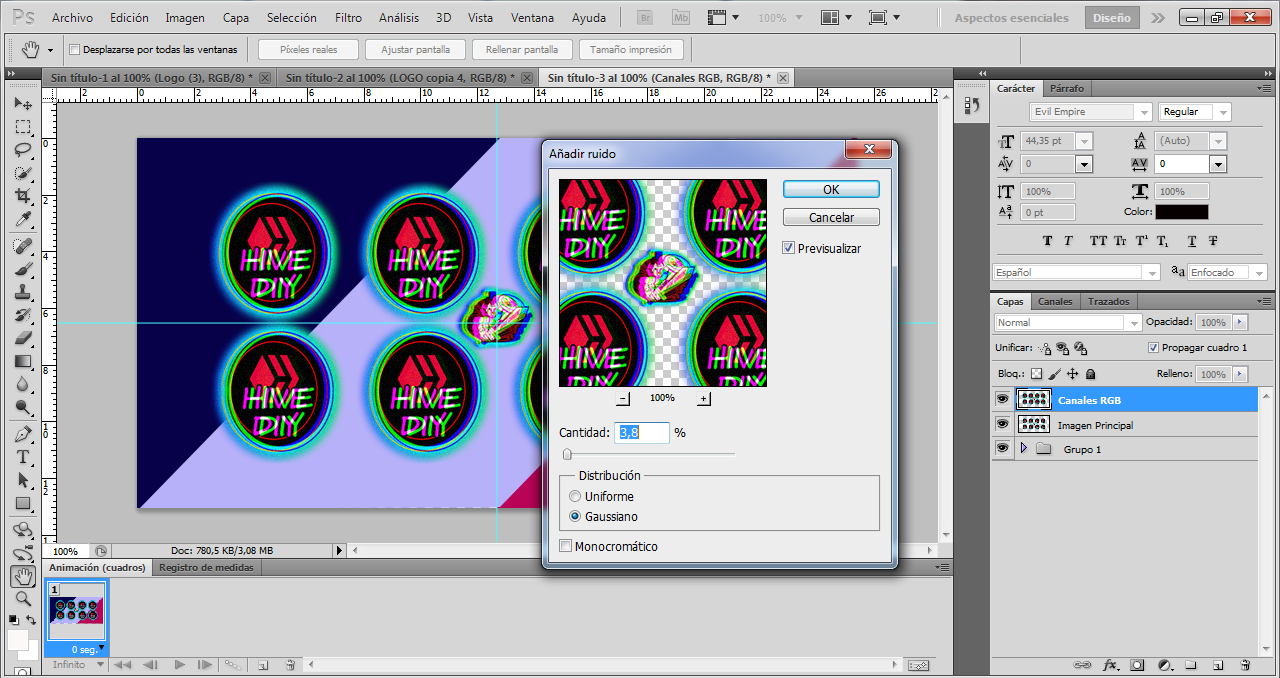1280x678 pixels.
Task: Hide the Imagen Principal layer
Action: pyautogui.click(x=1003, y=424)
